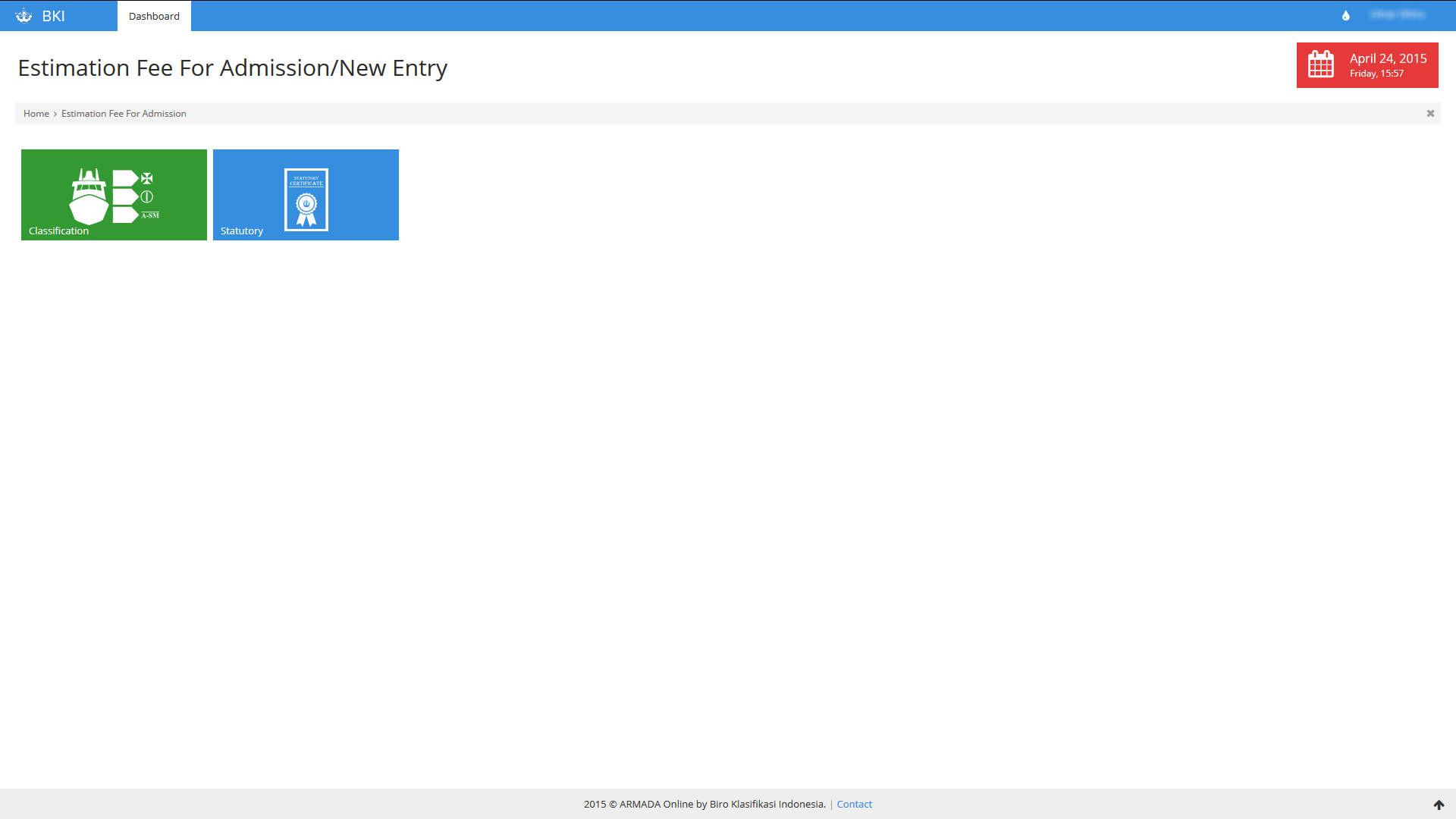Close the breadcrumb bar with X

click(x=1430, y=114)
